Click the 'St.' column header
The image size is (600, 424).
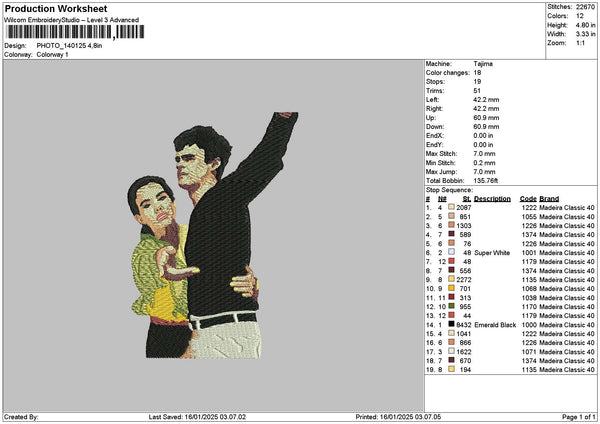[466, 199]
